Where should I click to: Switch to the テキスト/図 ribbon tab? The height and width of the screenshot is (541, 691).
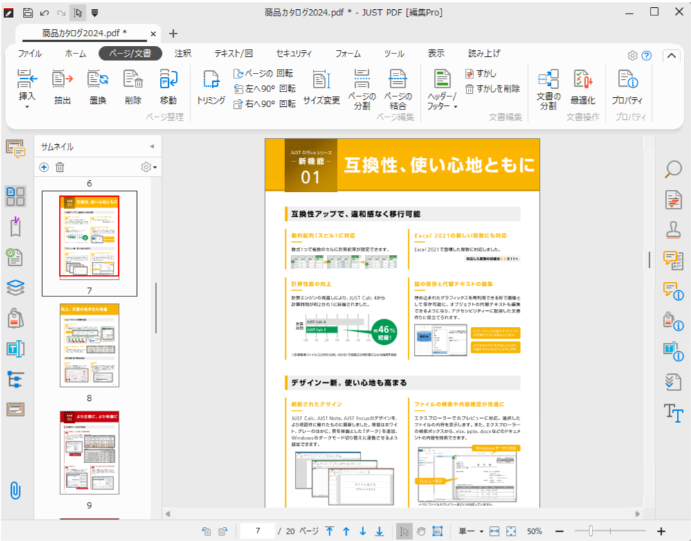coord(234,53)
